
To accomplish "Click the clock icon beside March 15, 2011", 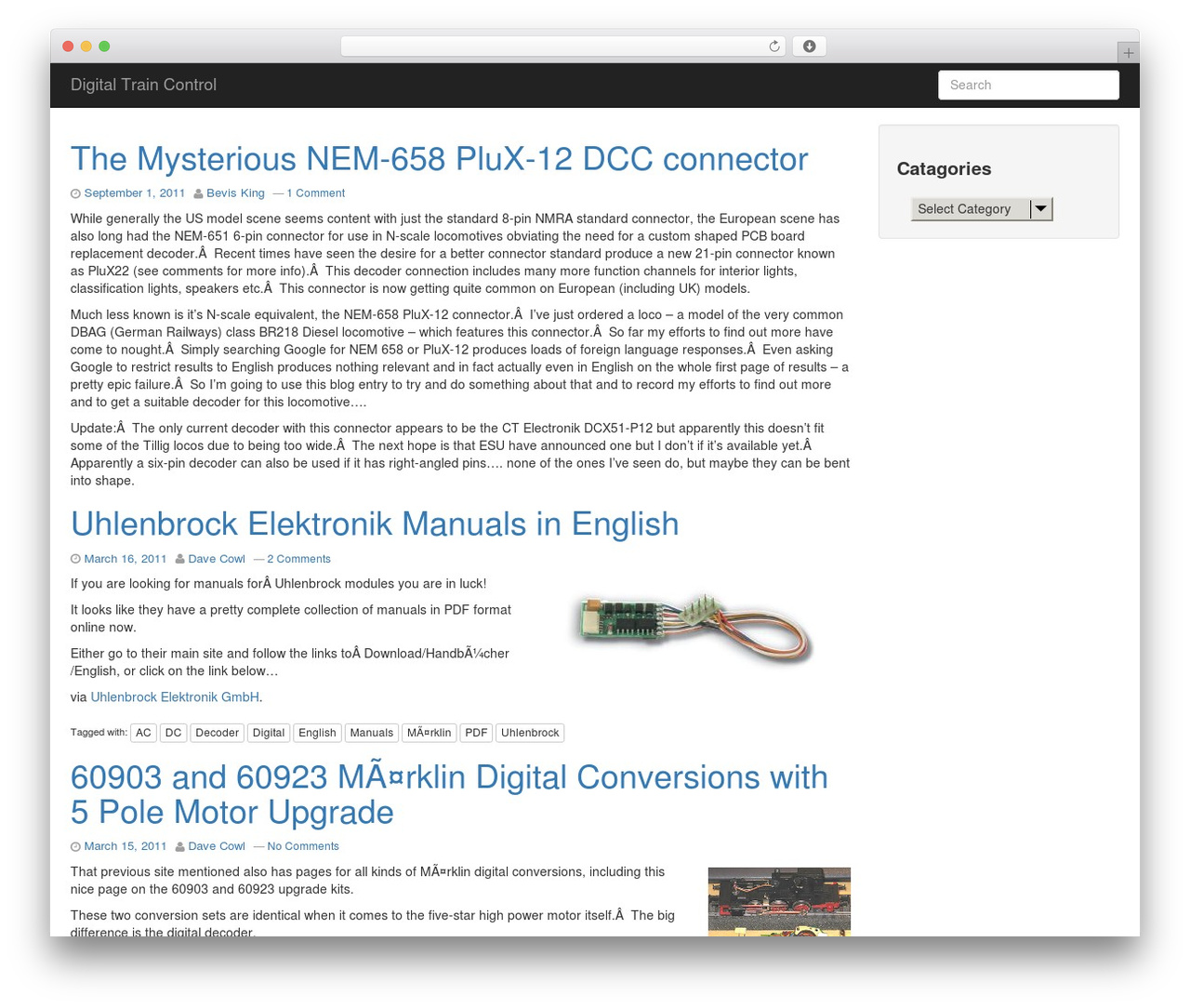I will point(75,846).
